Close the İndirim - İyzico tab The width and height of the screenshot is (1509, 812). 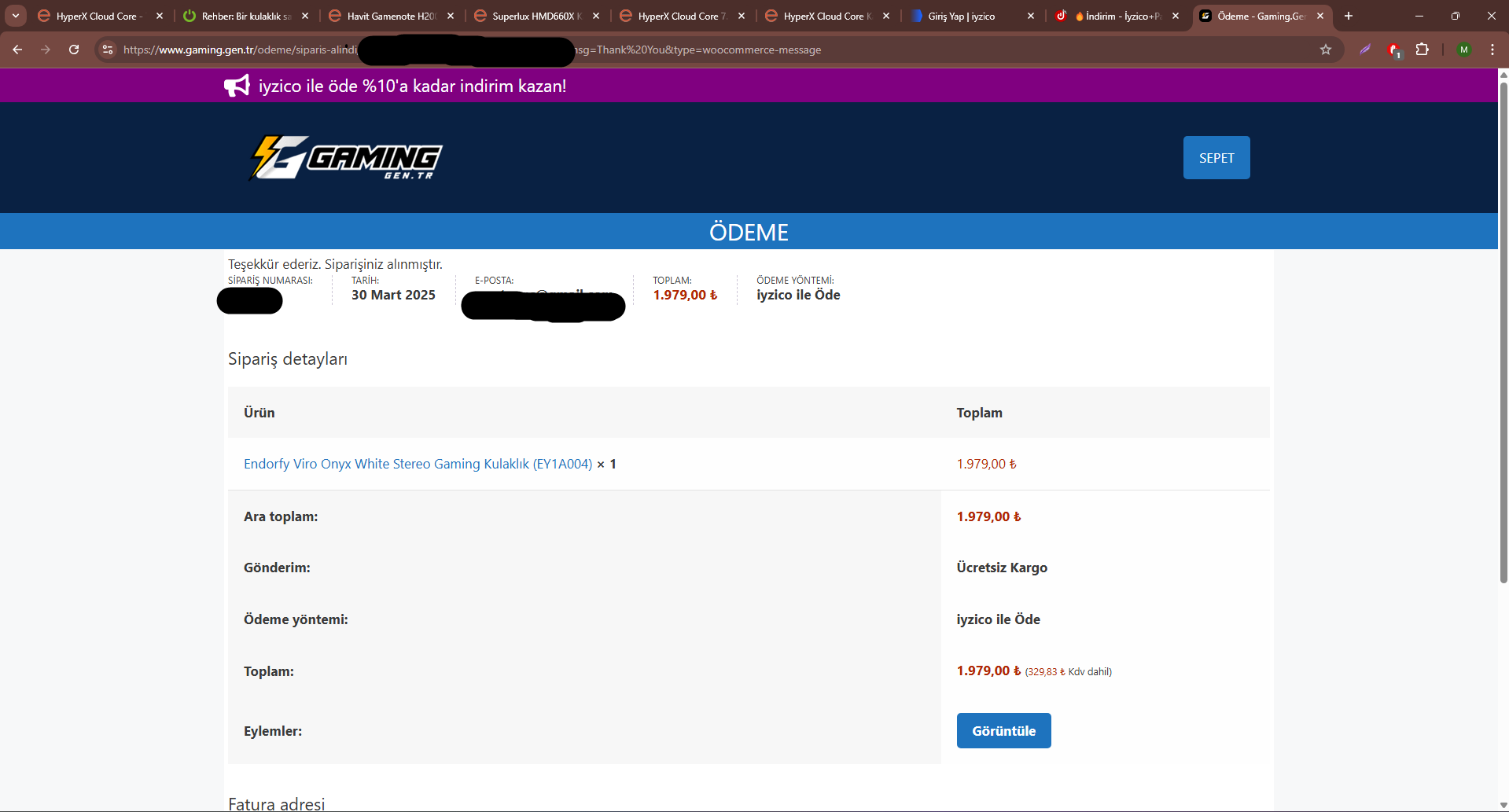click(x=1176, y=16)
